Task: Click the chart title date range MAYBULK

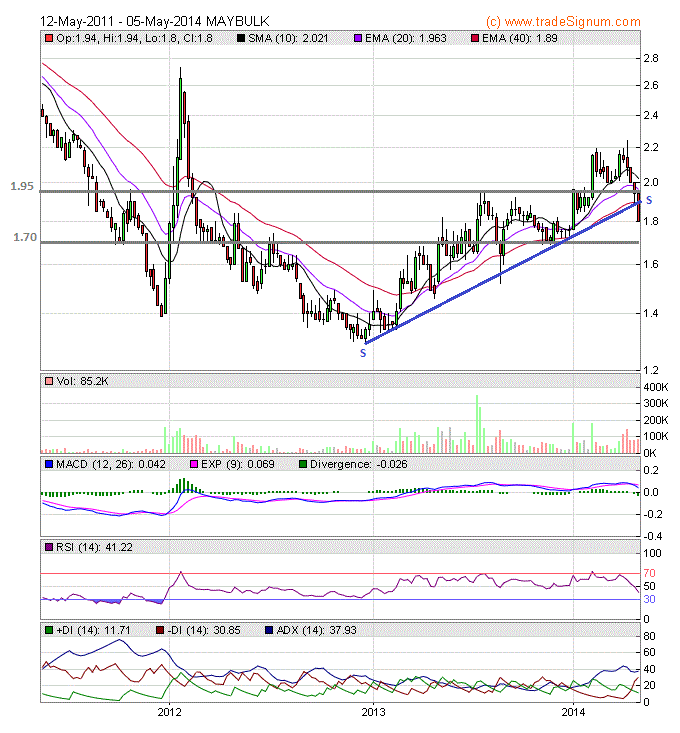Action: click(x=155, y=22)
